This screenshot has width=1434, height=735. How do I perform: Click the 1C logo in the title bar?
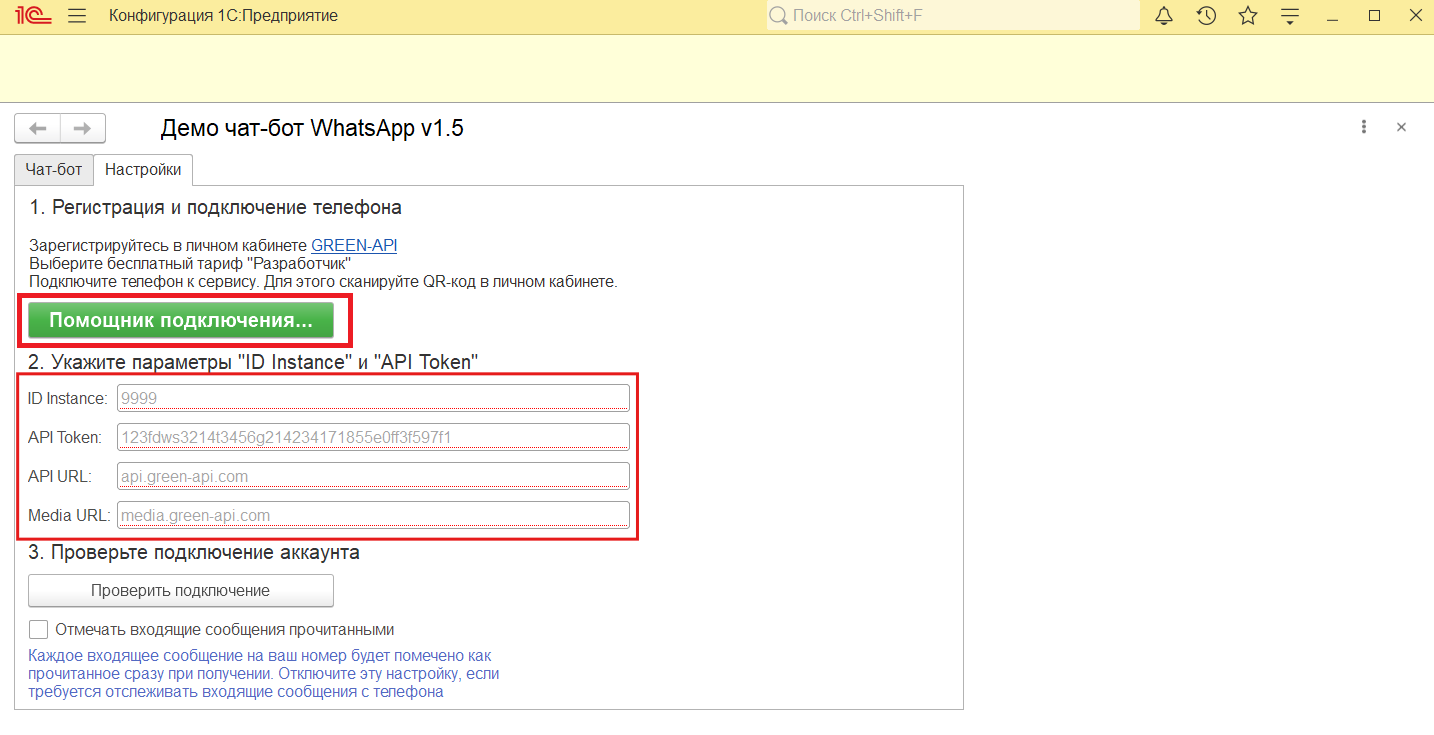pyautogui.click(x=32, y=15)
